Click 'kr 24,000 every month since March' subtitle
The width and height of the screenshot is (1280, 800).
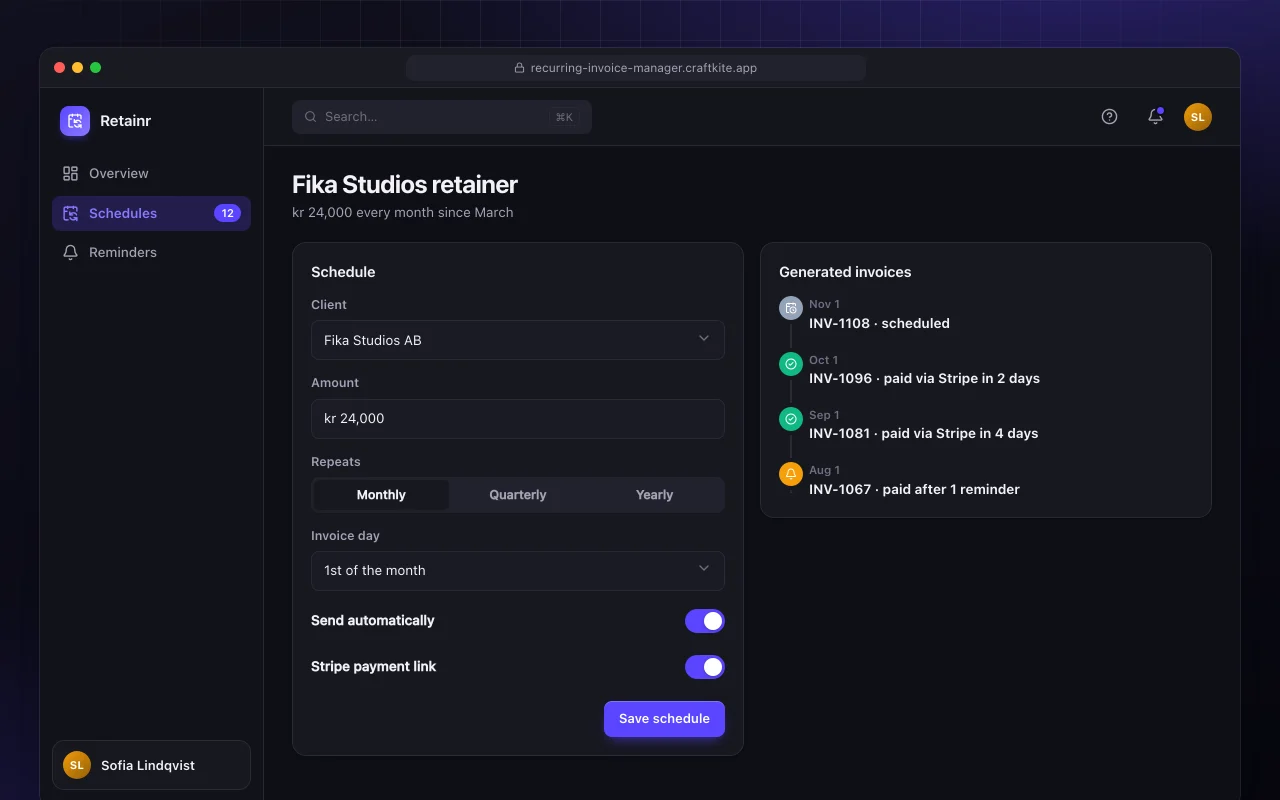403,212
